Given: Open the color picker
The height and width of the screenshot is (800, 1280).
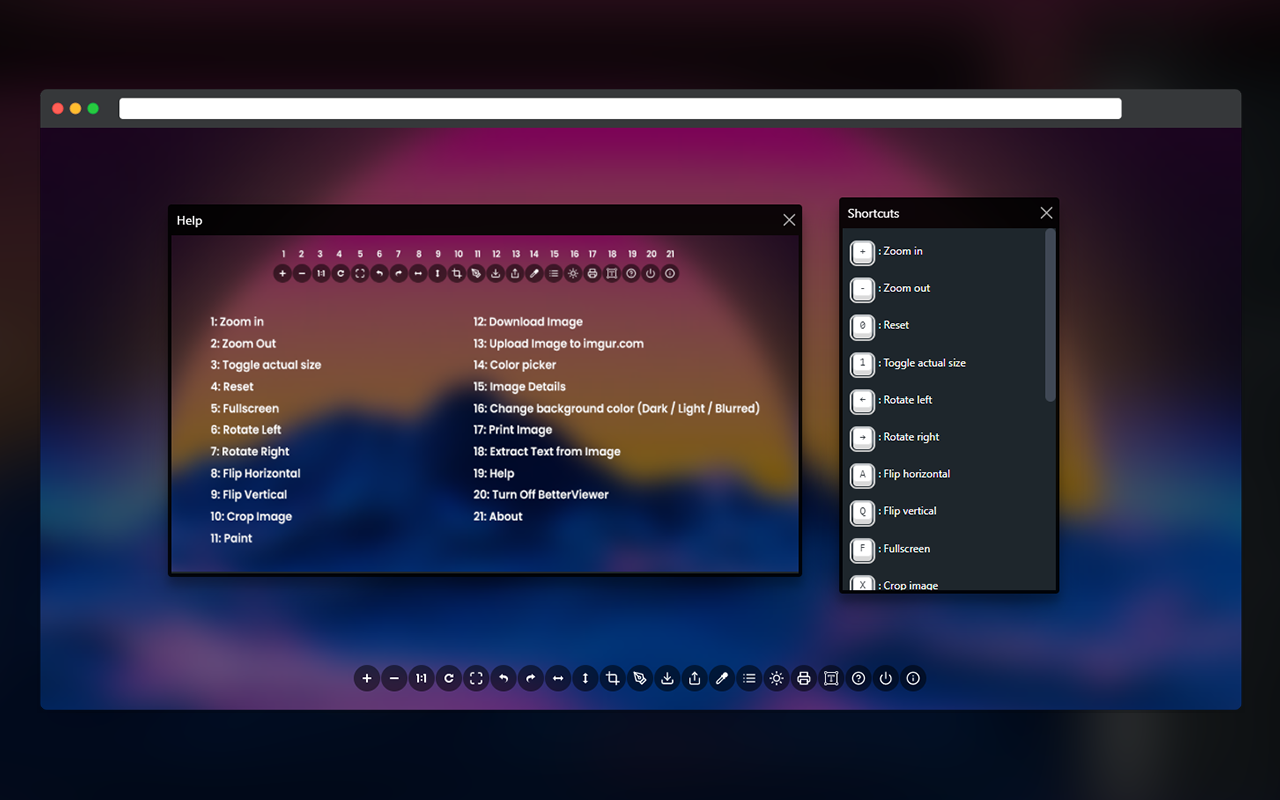Looking at the screenshot, I should tap(722, 678).
